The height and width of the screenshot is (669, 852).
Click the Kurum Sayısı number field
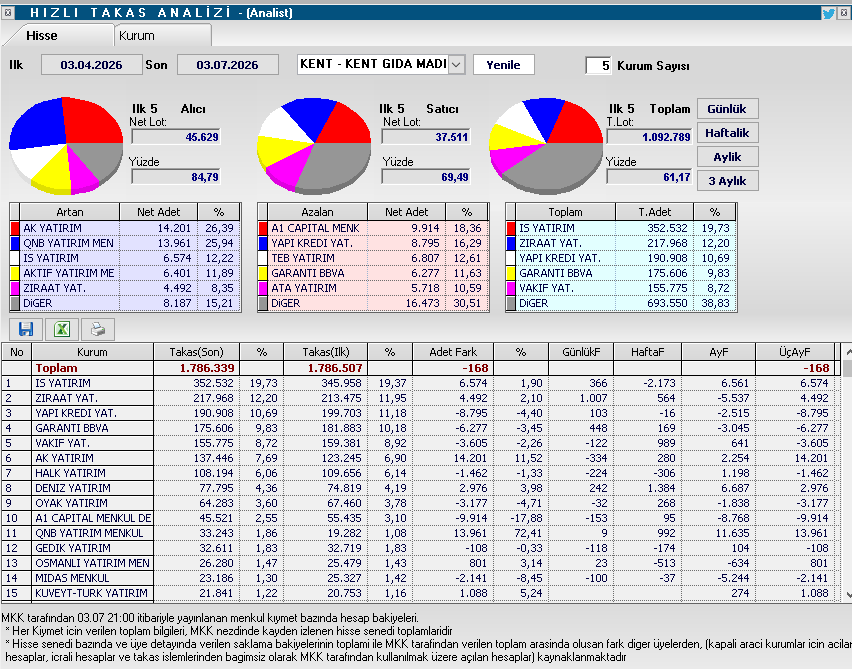(598, 66)
